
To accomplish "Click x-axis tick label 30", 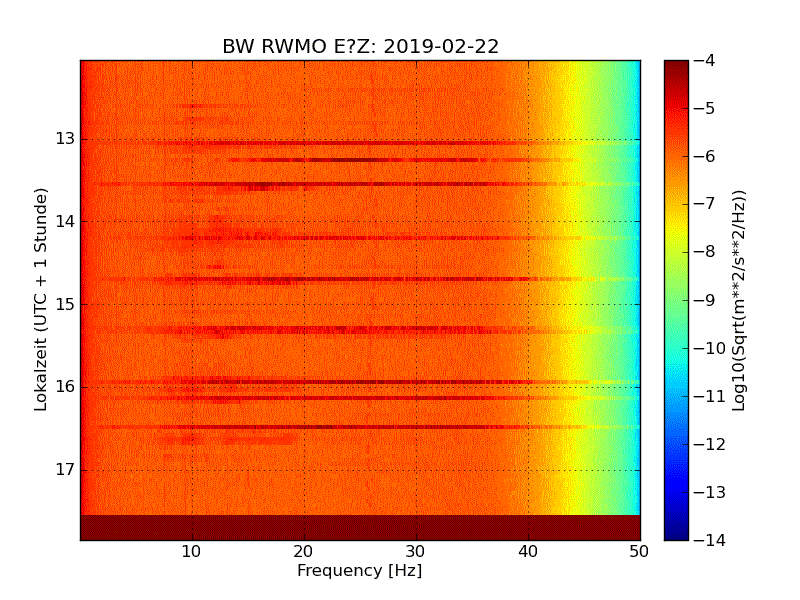I will click(416, 552).
